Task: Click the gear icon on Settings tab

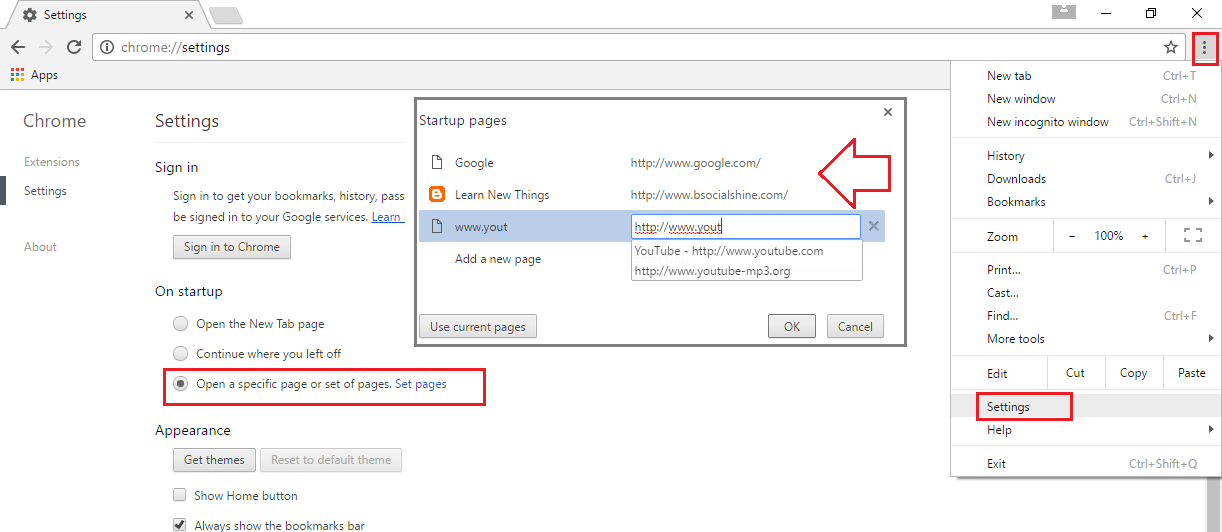Action: [x=29, y=15]
